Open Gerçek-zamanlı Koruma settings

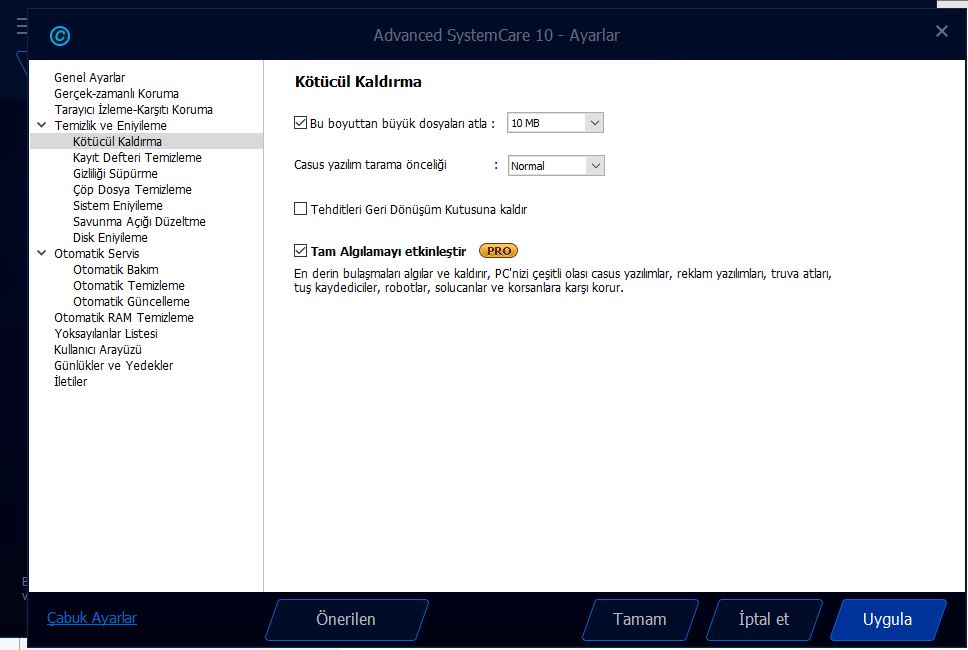pos(116,94)
